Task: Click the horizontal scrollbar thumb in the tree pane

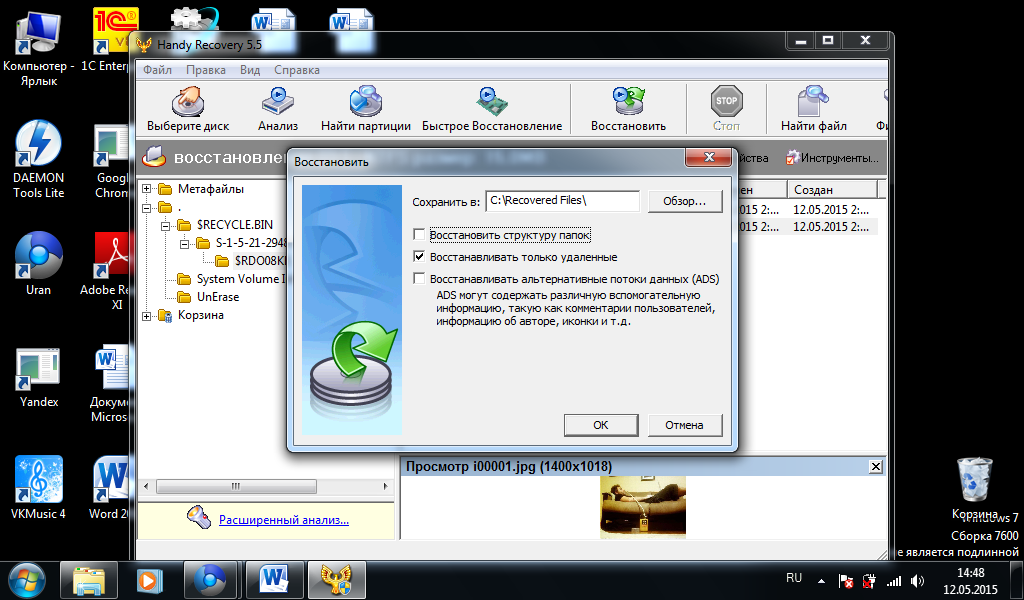Action: click(x=236, y=486)
